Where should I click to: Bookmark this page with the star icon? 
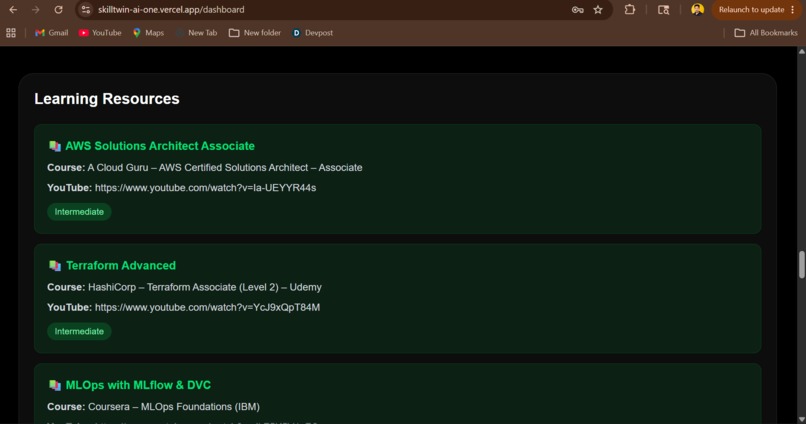pos(598,10)
